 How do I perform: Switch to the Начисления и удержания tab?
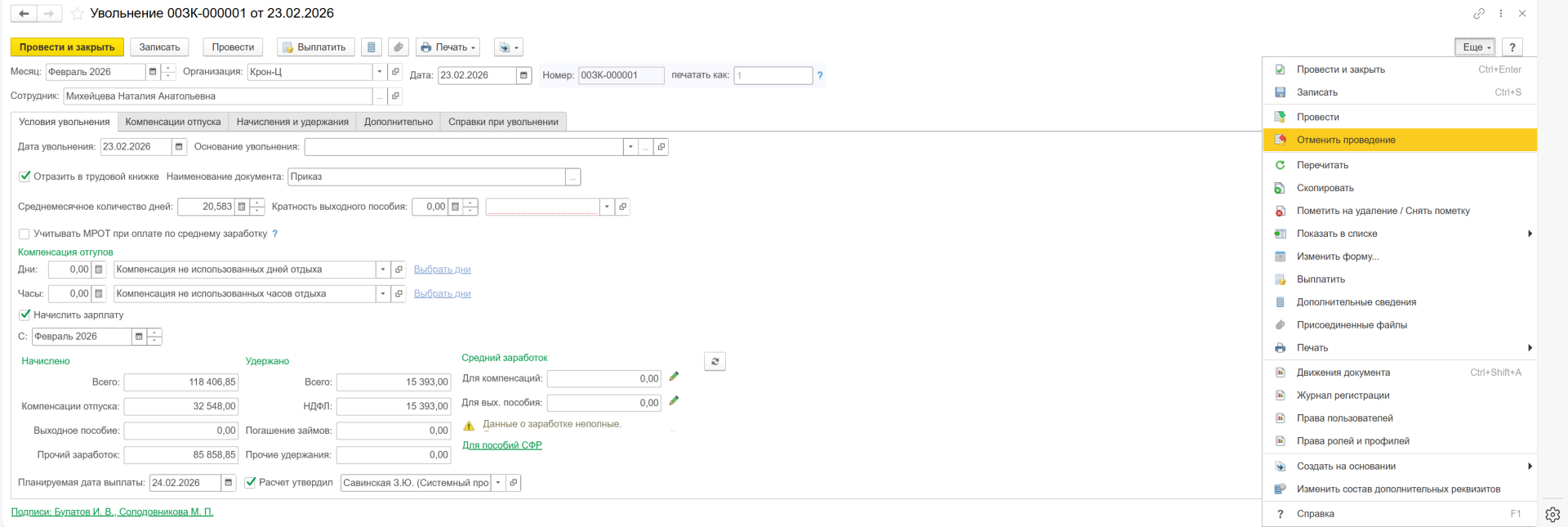[292, 122]
